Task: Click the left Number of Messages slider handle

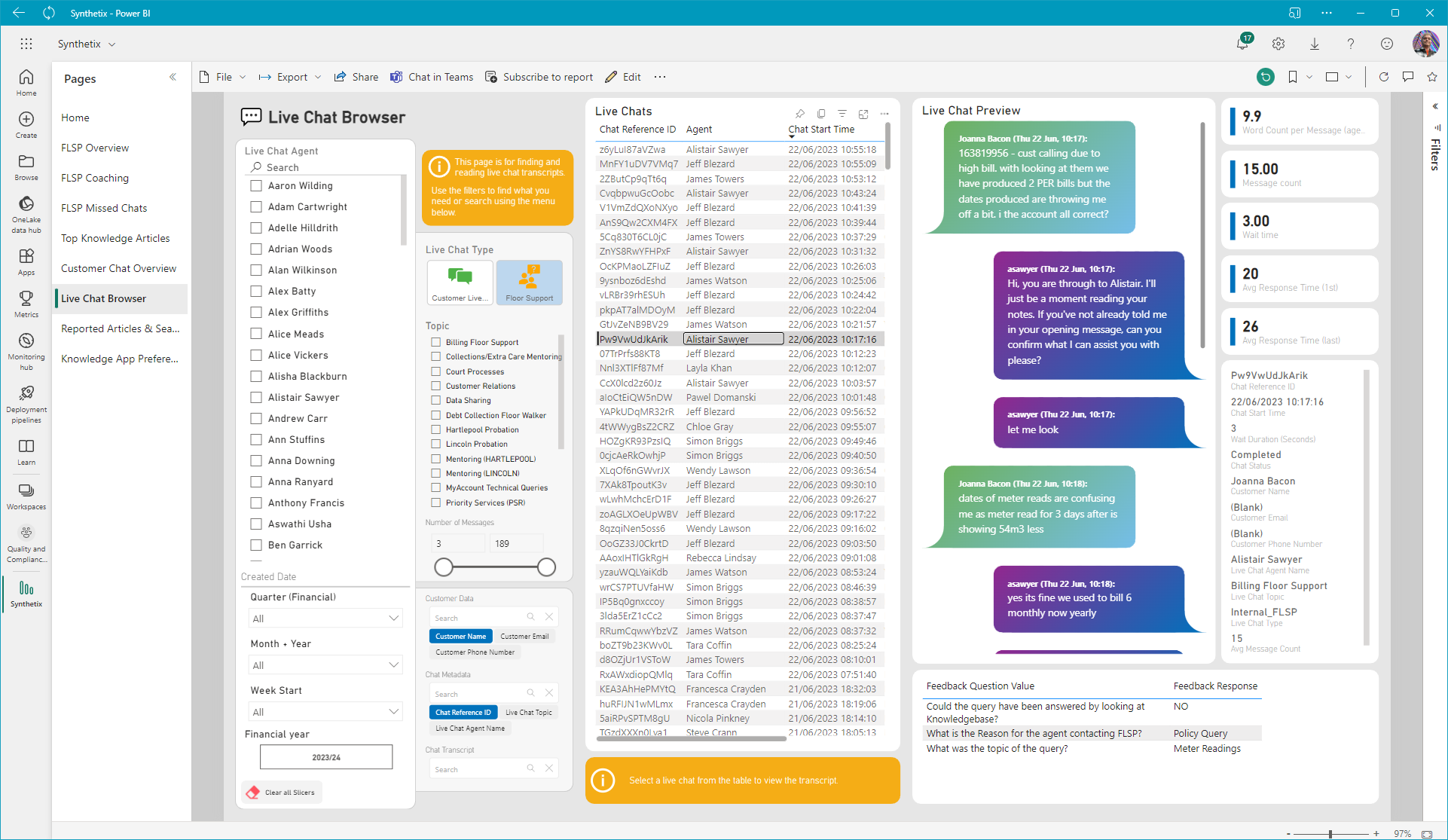Action: coord(444,567)
